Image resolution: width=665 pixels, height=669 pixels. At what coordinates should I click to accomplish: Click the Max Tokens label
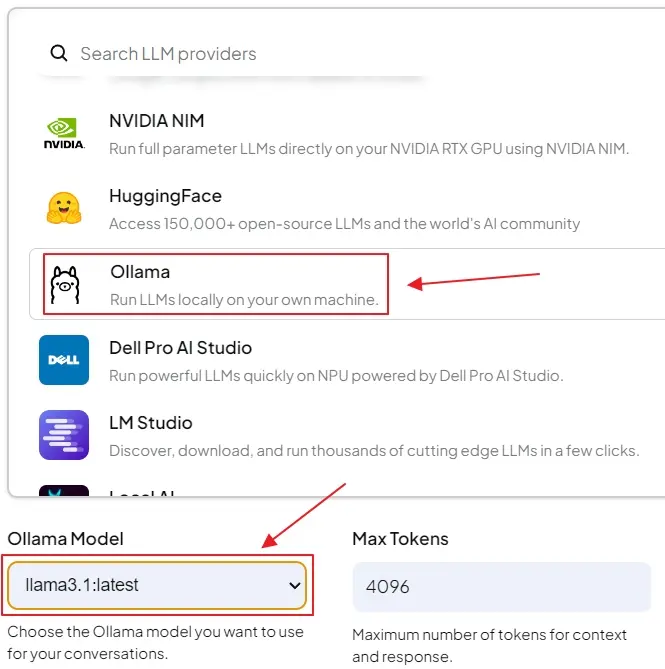click(400, 539)
